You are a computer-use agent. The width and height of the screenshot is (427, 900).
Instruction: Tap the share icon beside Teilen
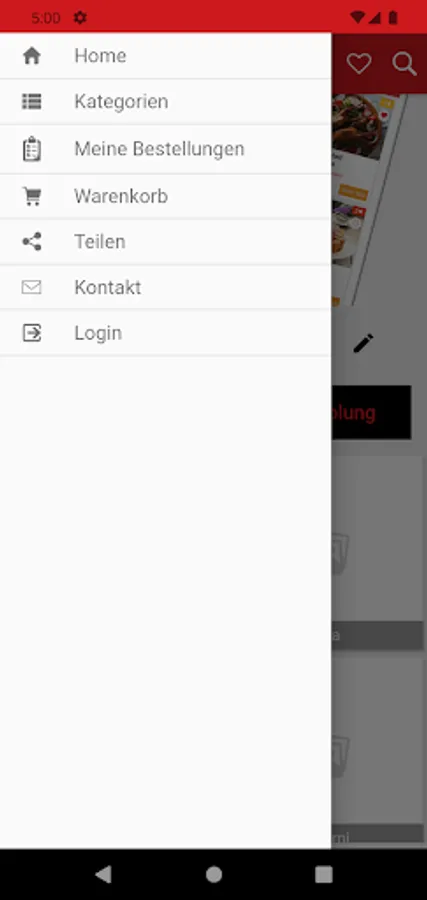pyautogui.click(x=32, y=242)
